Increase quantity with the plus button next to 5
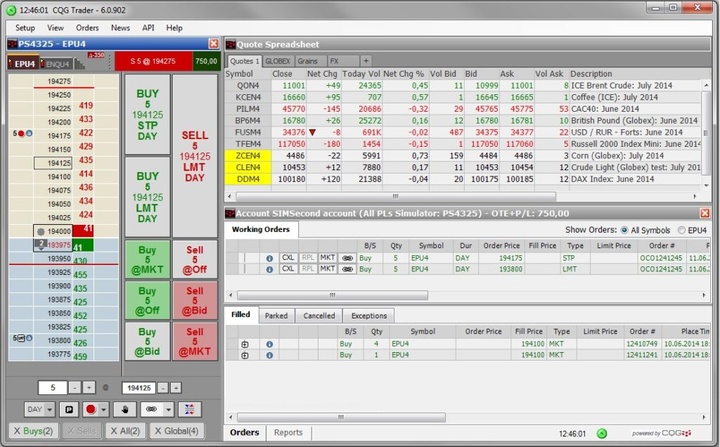Image resolution: width=720 pixels, height=447 pixels. (89, 388)
